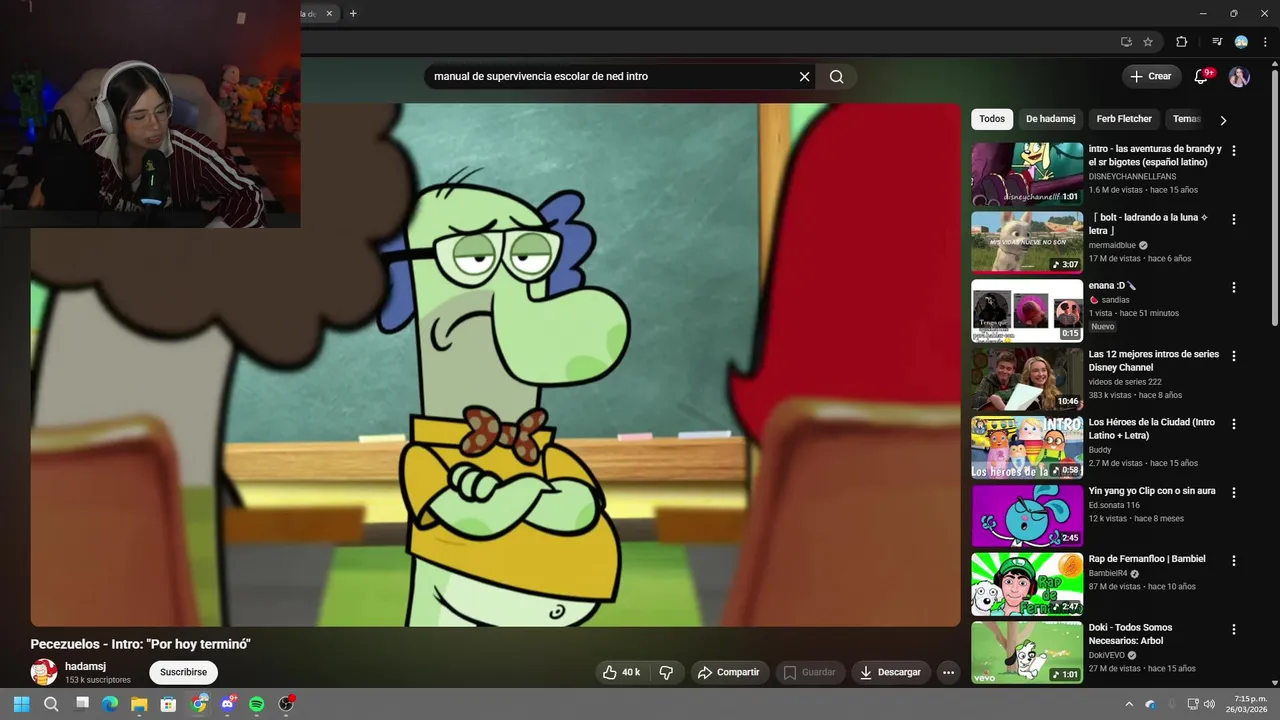Viewport: 1280px width, 720px height.
Task: Bookmark this page with the star icon
Action: [1148, 42]
